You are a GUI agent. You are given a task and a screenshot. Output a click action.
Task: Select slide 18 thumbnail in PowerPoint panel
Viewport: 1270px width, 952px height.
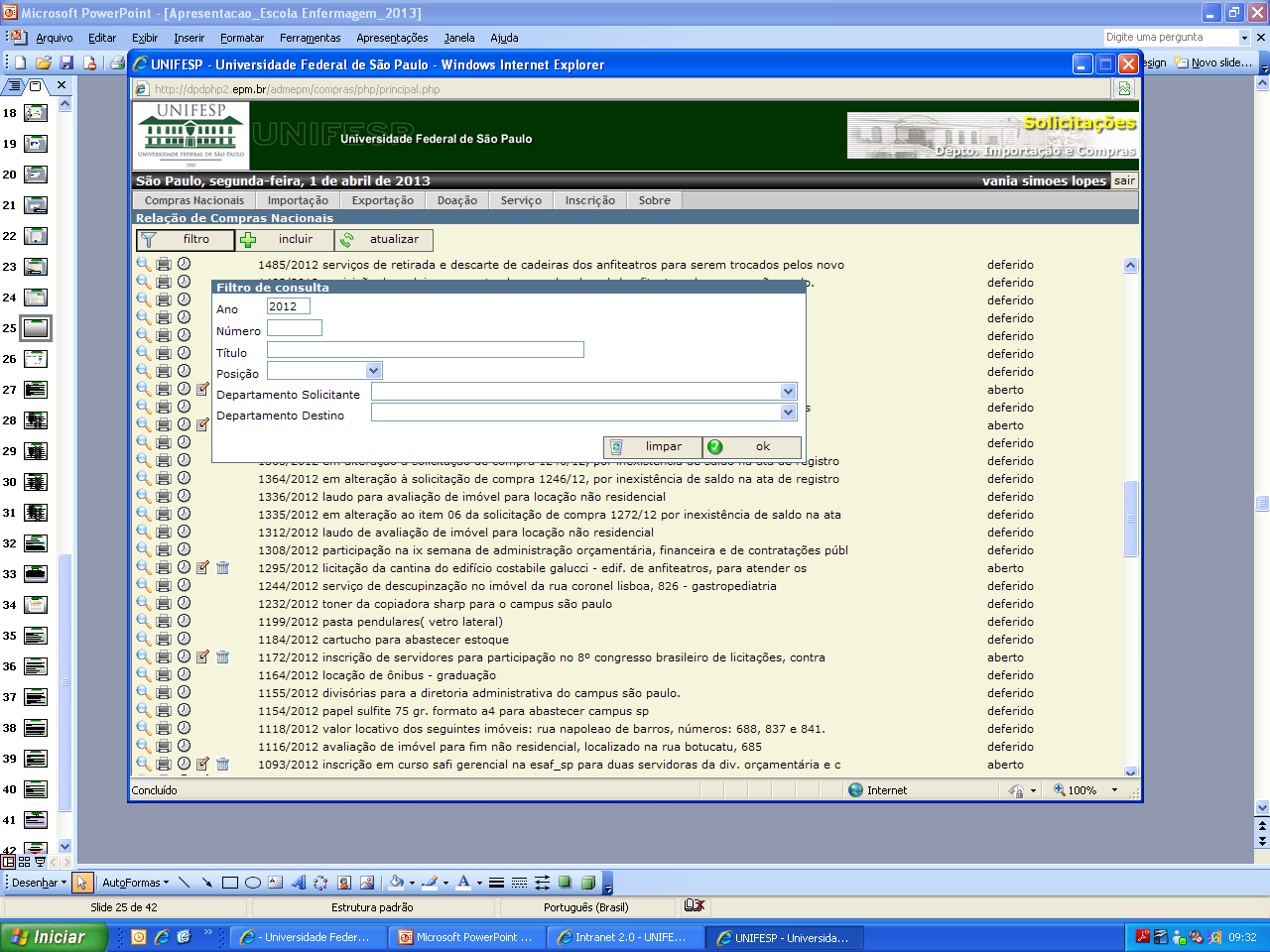point(36,113)
